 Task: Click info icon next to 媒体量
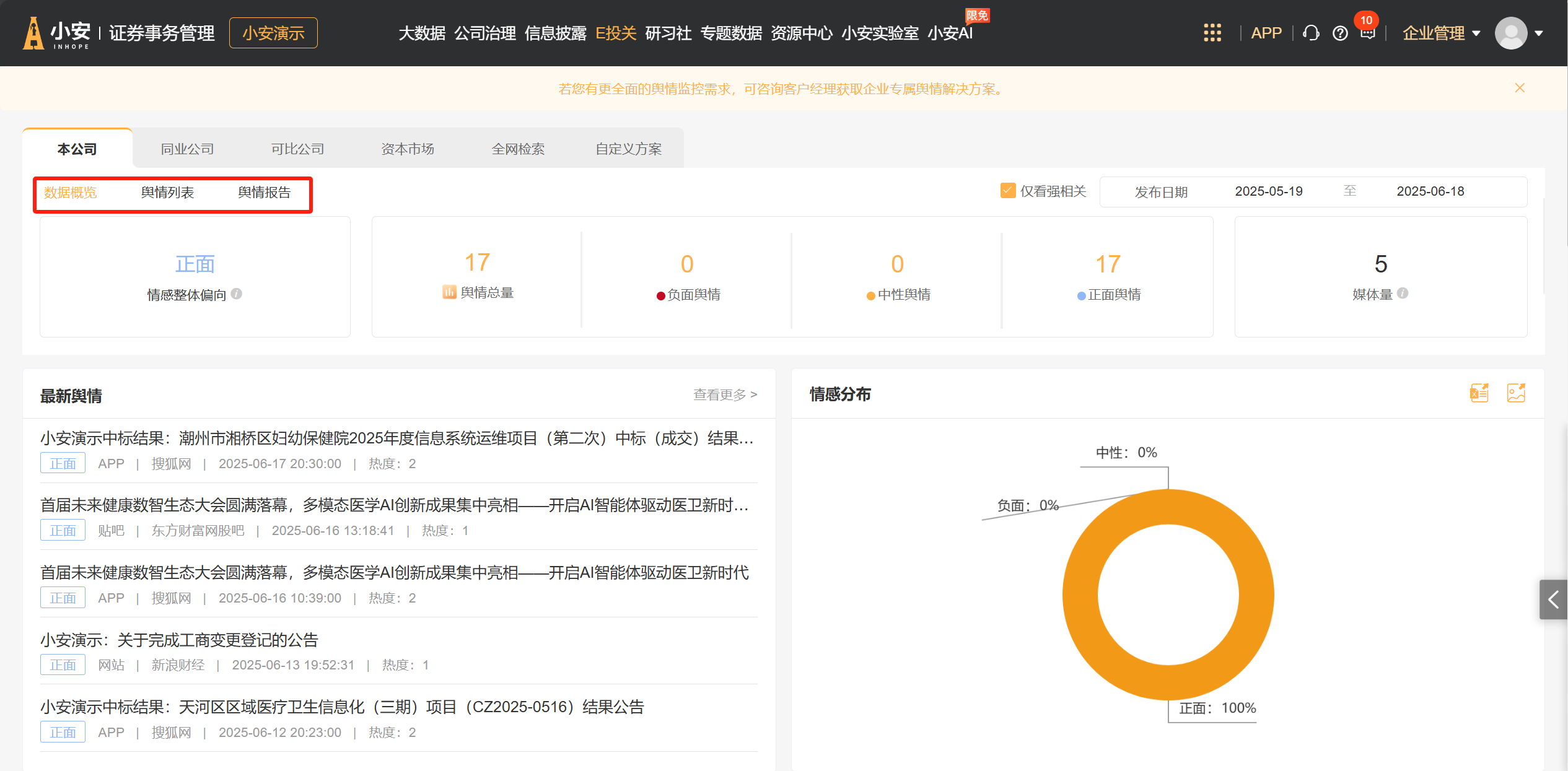point(1403,293)
